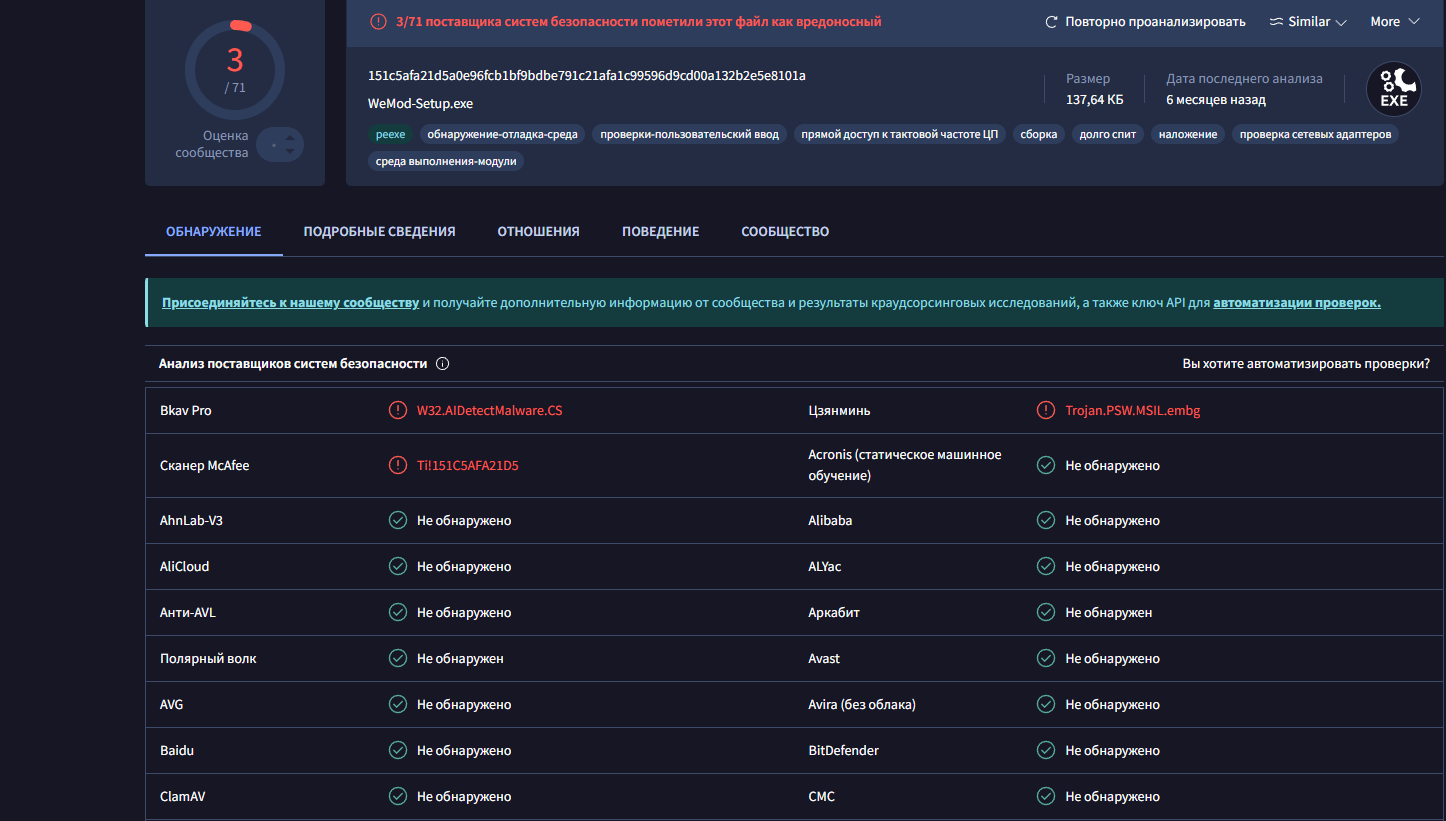Click Ti!151C5AFA21D5 detection name
The height and width of the screenshot is (821, 1446).
pos(468,465)
